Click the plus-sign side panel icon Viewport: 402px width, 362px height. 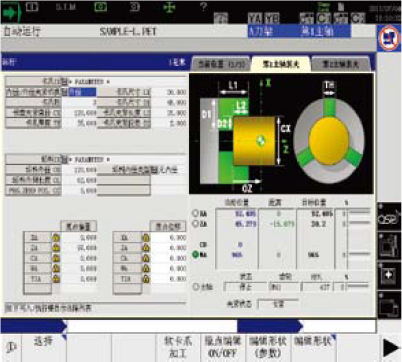tap(389, 275)
